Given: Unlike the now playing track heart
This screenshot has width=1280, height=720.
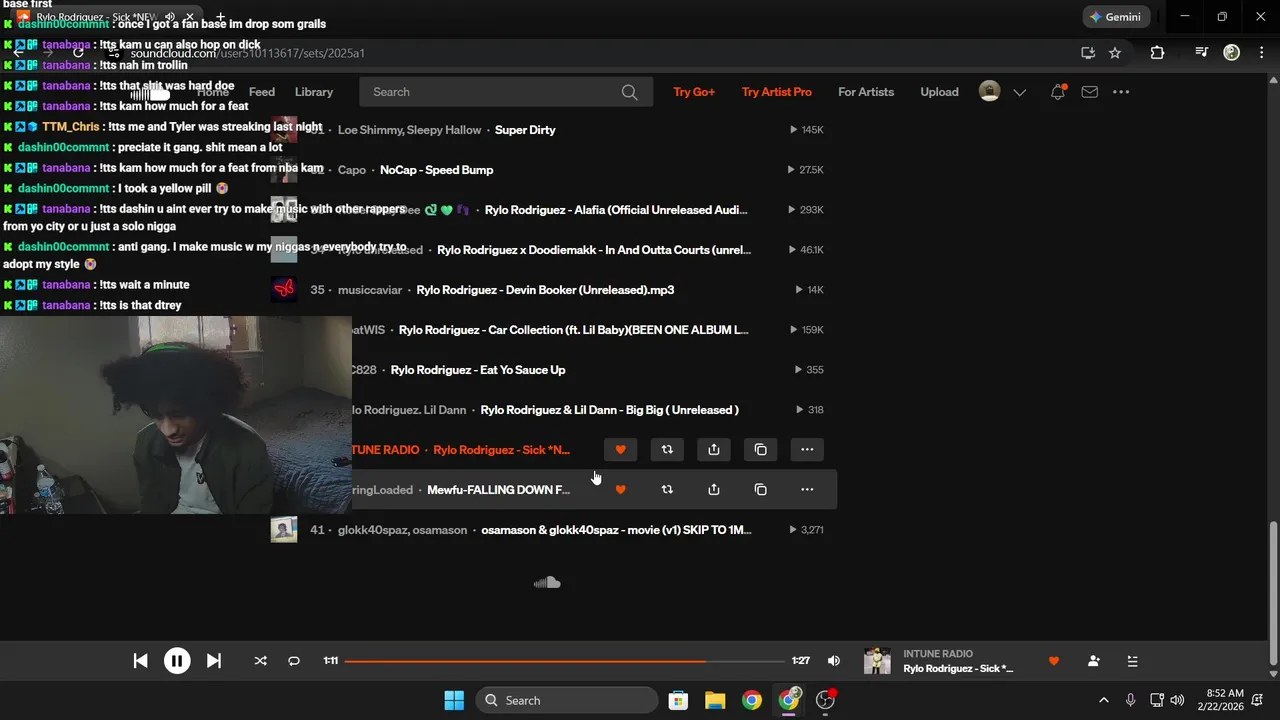Looking at the screenshot, I should pyautogui.click(x=1054, y=661).
